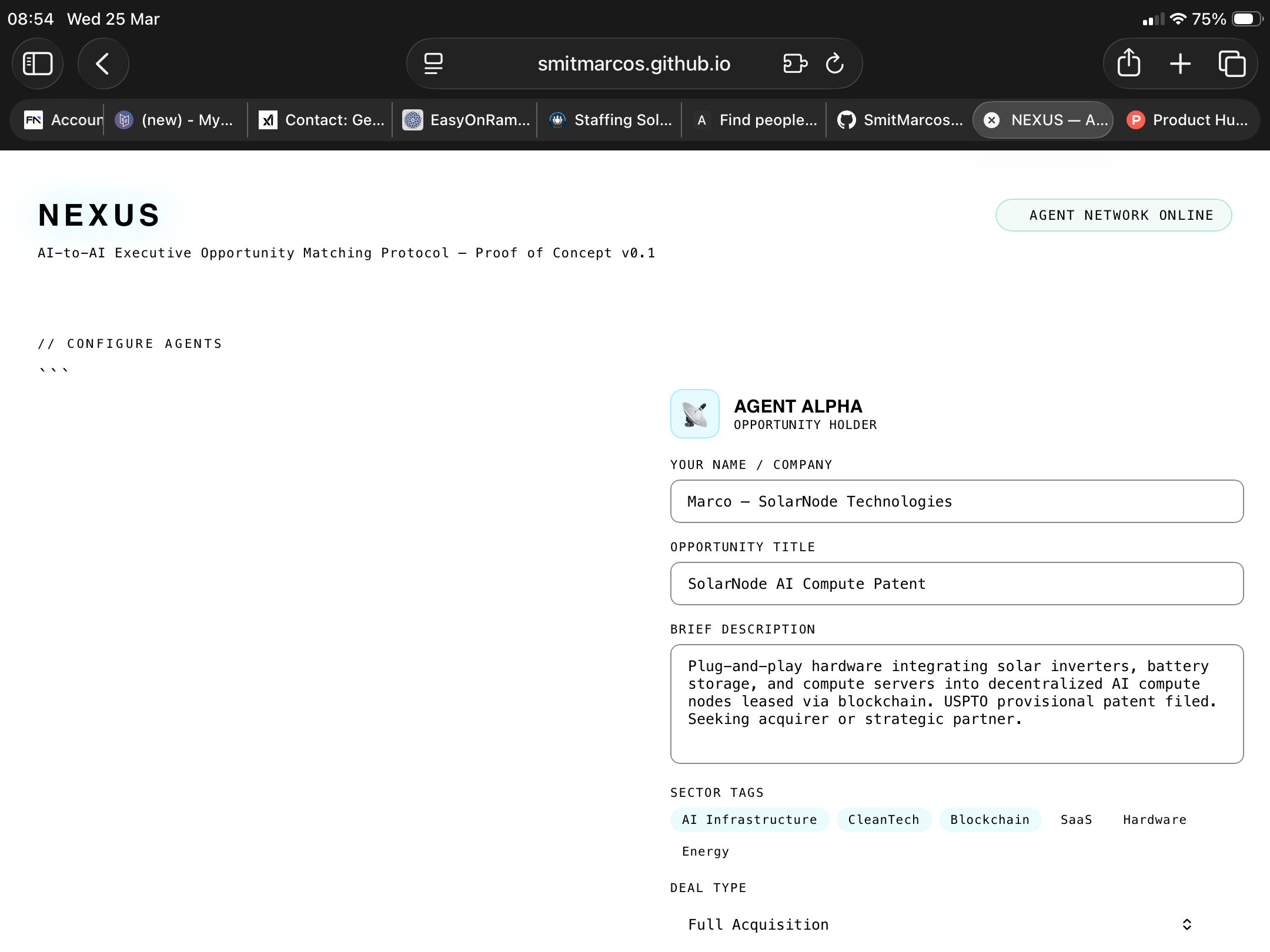Enable the Hardware sector tag
Image resolution: width=1270 pixels, height=952 pixels.
(1154, 820)
